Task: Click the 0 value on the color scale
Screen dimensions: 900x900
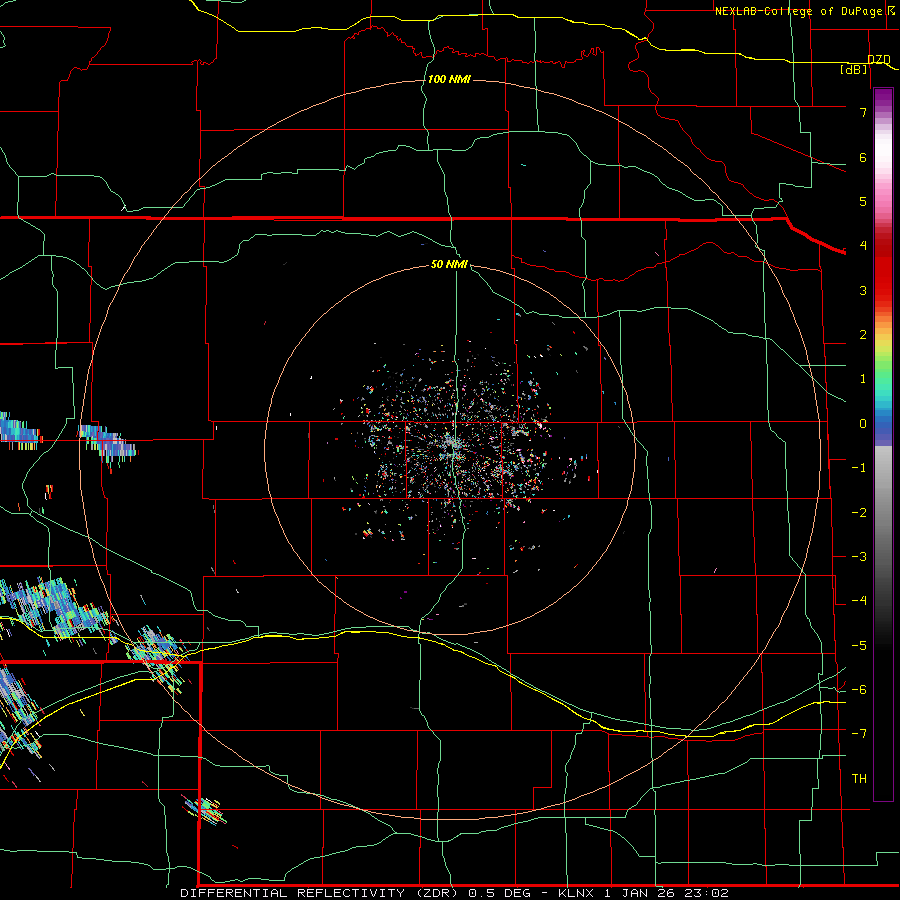Action: [x=863, y=424]
